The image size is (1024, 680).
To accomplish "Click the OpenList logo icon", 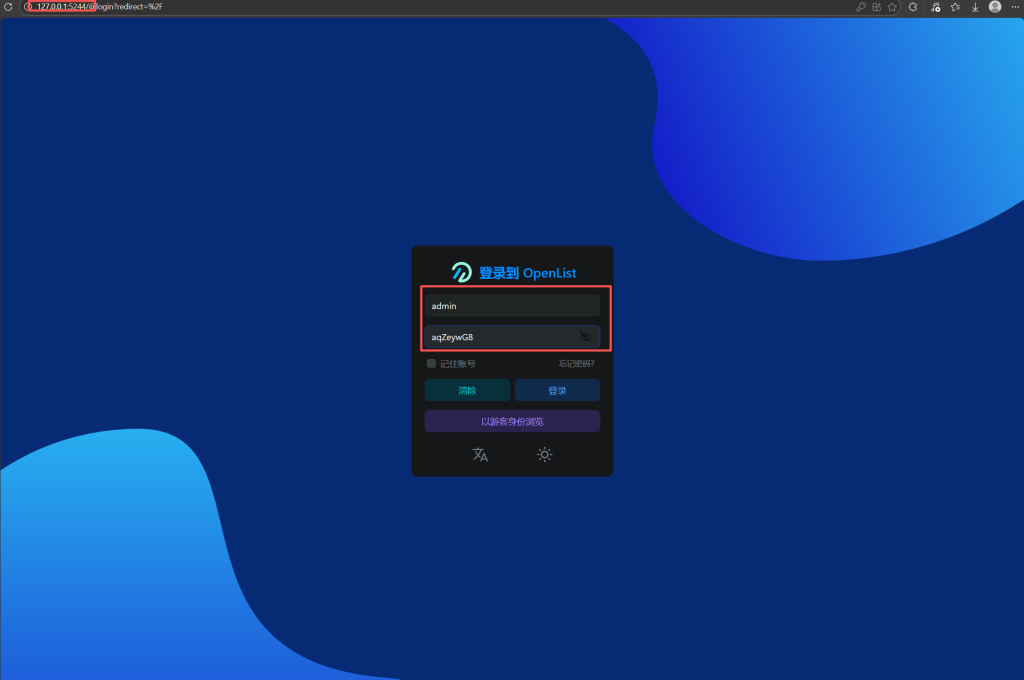I will click(x=461, y=272).
